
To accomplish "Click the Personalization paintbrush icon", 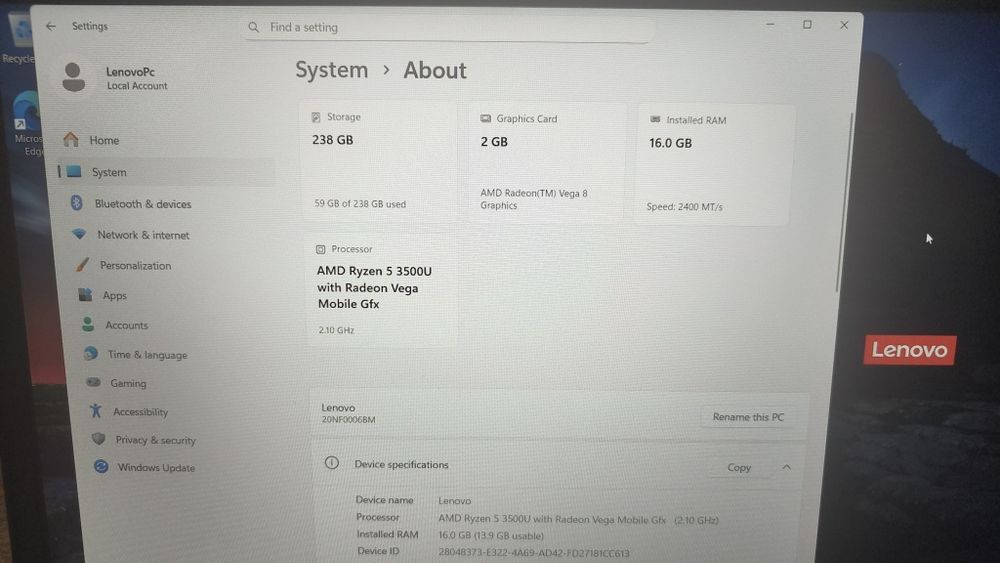I will click(x=82, y=265).
